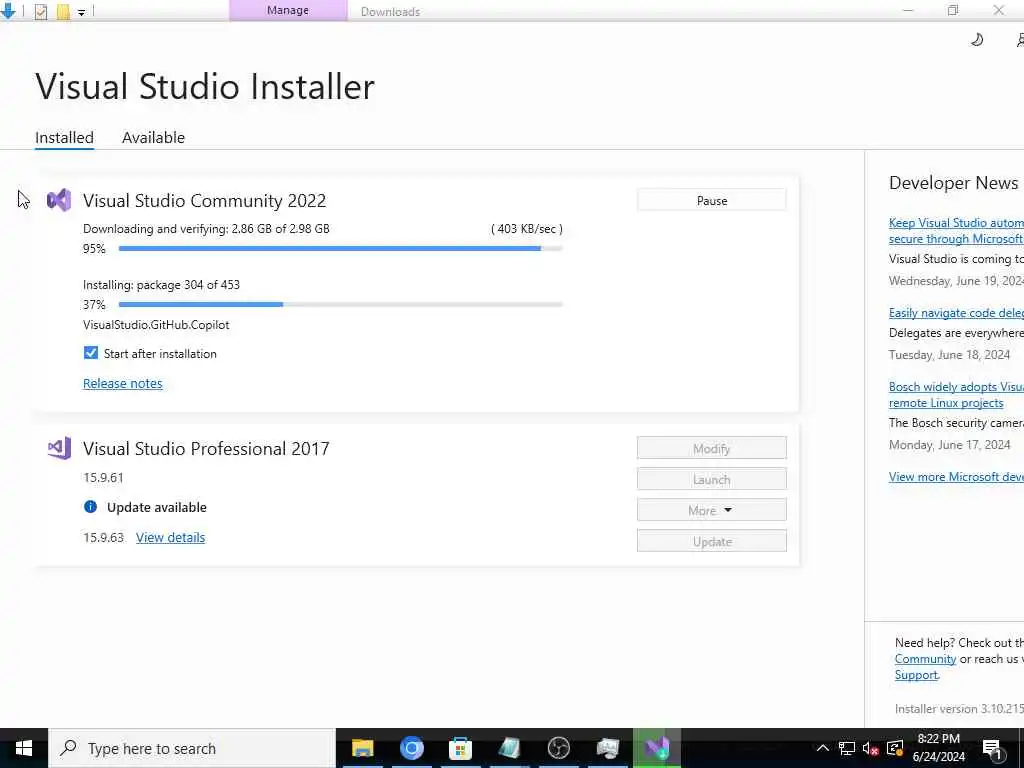The width and height of the screenshot is (1024, 768).
Task: Click the version number 15.9.61
Action: [103, 477]
